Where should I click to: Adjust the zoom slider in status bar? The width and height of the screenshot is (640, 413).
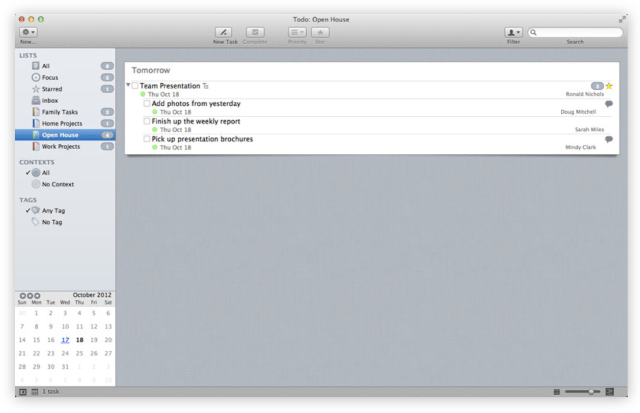(592, 392)
